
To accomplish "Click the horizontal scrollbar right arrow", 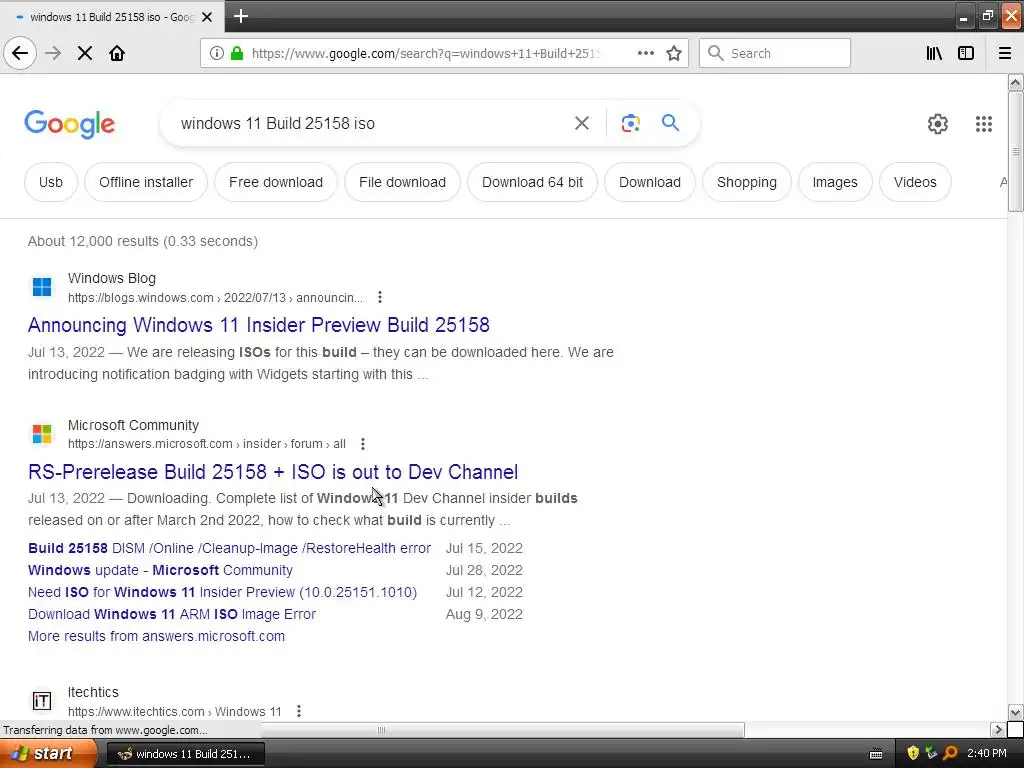I will click(998, 729).
